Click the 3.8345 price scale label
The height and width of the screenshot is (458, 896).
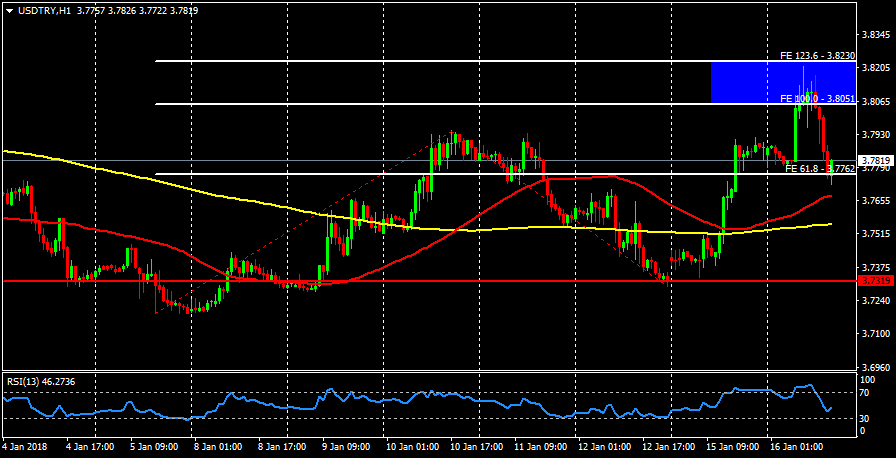875,34
